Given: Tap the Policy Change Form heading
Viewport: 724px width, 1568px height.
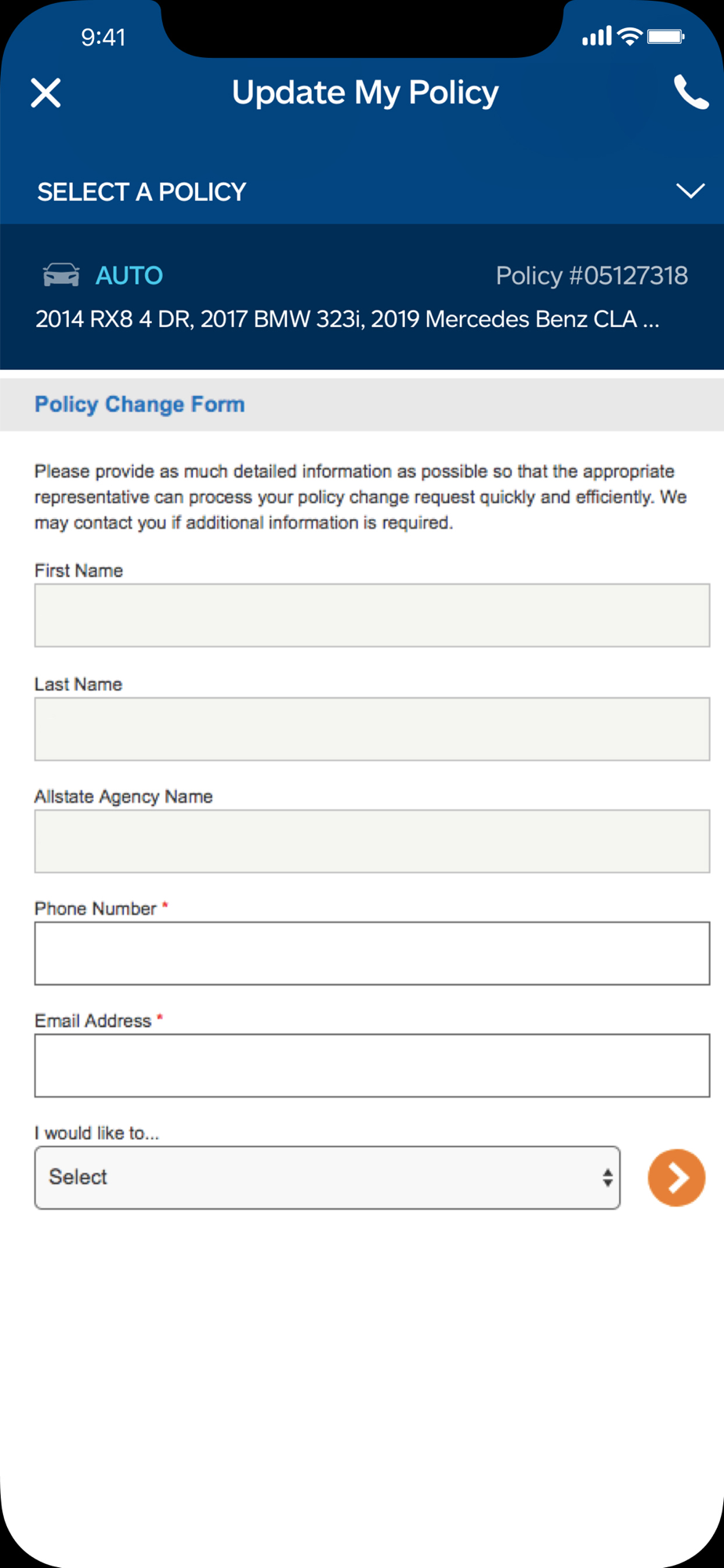Looking at the screenshot, I should (139, 405).
